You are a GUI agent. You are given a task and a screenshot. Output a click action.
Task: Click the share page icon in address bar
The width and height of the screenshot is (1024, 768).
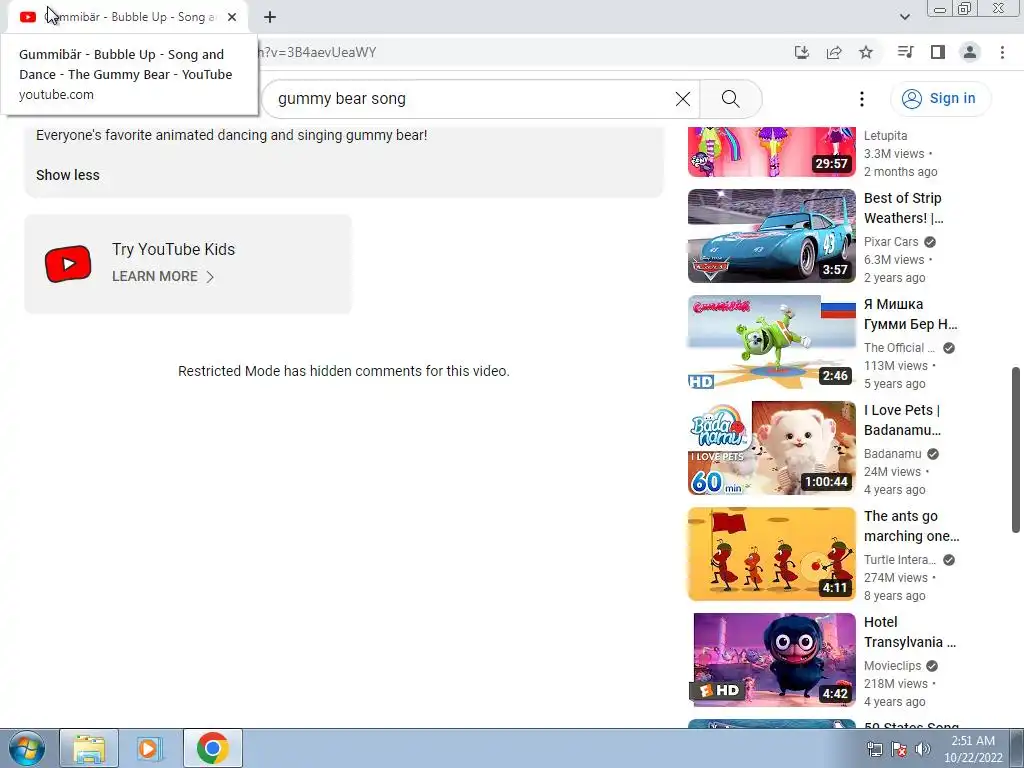(x=834, y=52)
